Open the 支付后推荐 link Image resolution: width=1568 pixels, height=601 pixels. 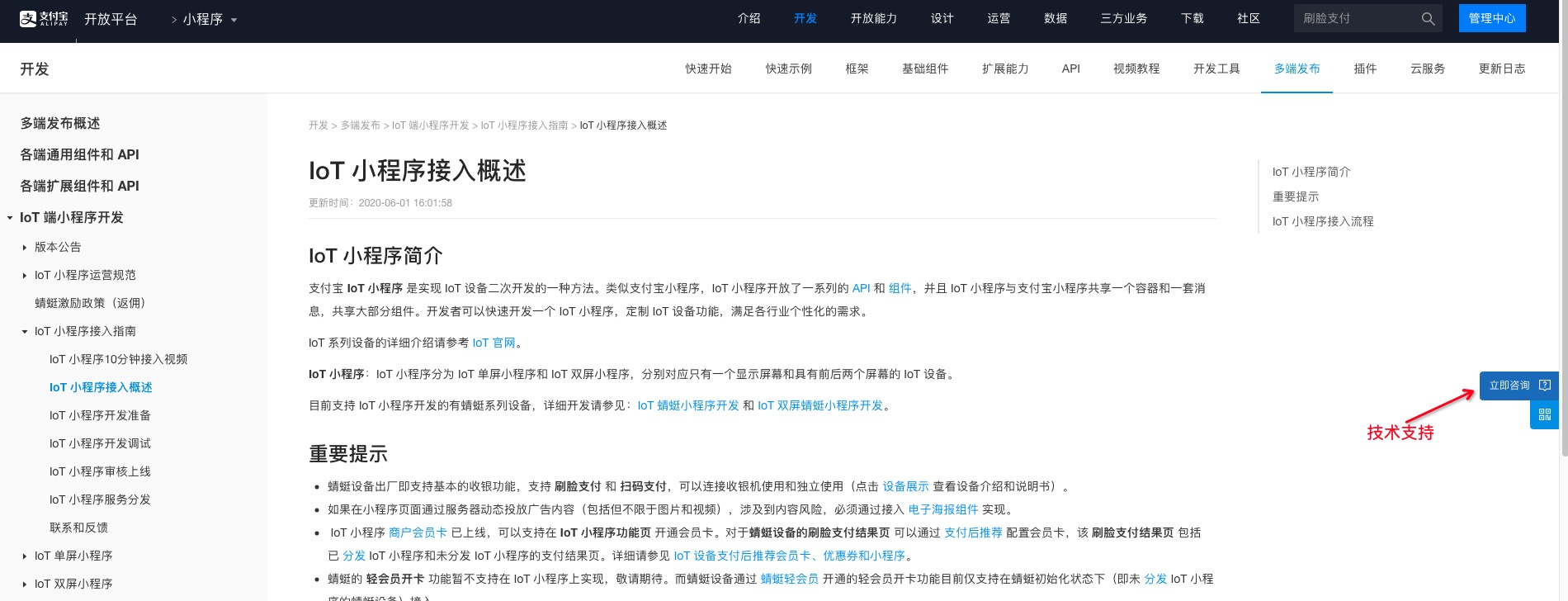click(x=973, y=532)
